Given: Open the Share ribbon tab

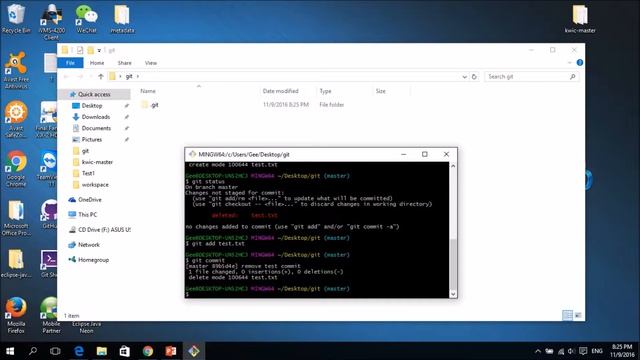Looking at the screenshot, I should click(124, 63).
